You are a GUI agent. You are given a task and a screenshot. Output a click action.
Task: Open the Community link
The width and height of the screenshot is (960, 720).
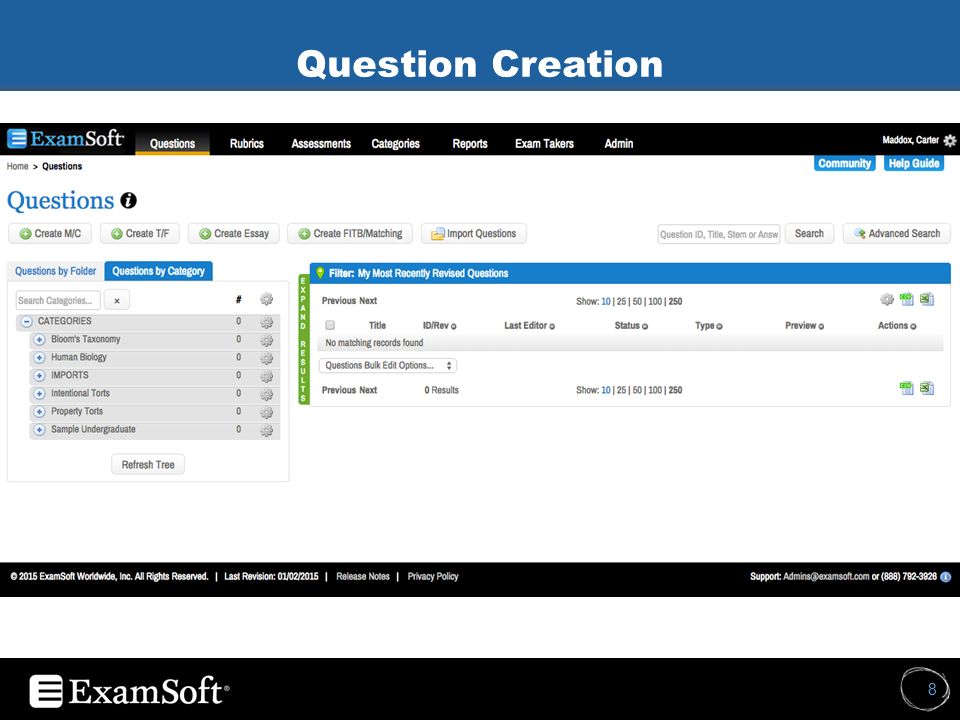[x=845, y=163]
